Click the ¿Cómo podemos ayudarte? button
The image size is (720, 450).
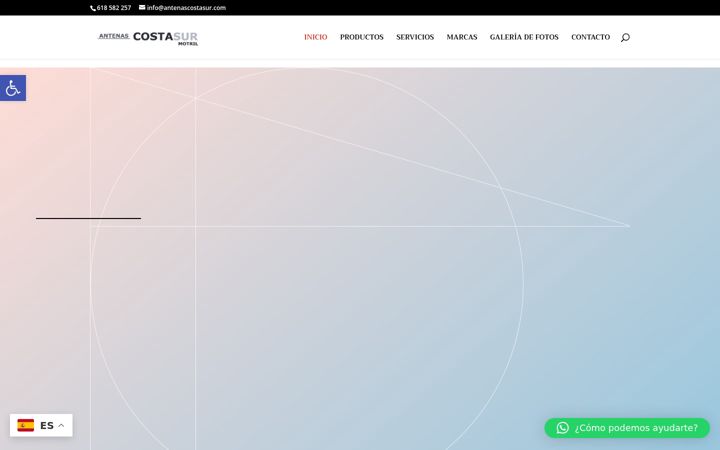[x=627, y=428]
